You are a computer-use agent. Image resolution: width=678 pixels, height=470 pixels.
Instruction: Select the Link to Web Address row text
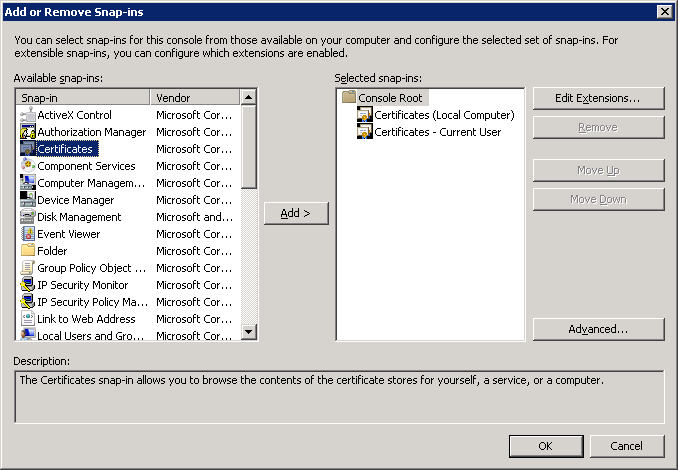pos(86,319)
